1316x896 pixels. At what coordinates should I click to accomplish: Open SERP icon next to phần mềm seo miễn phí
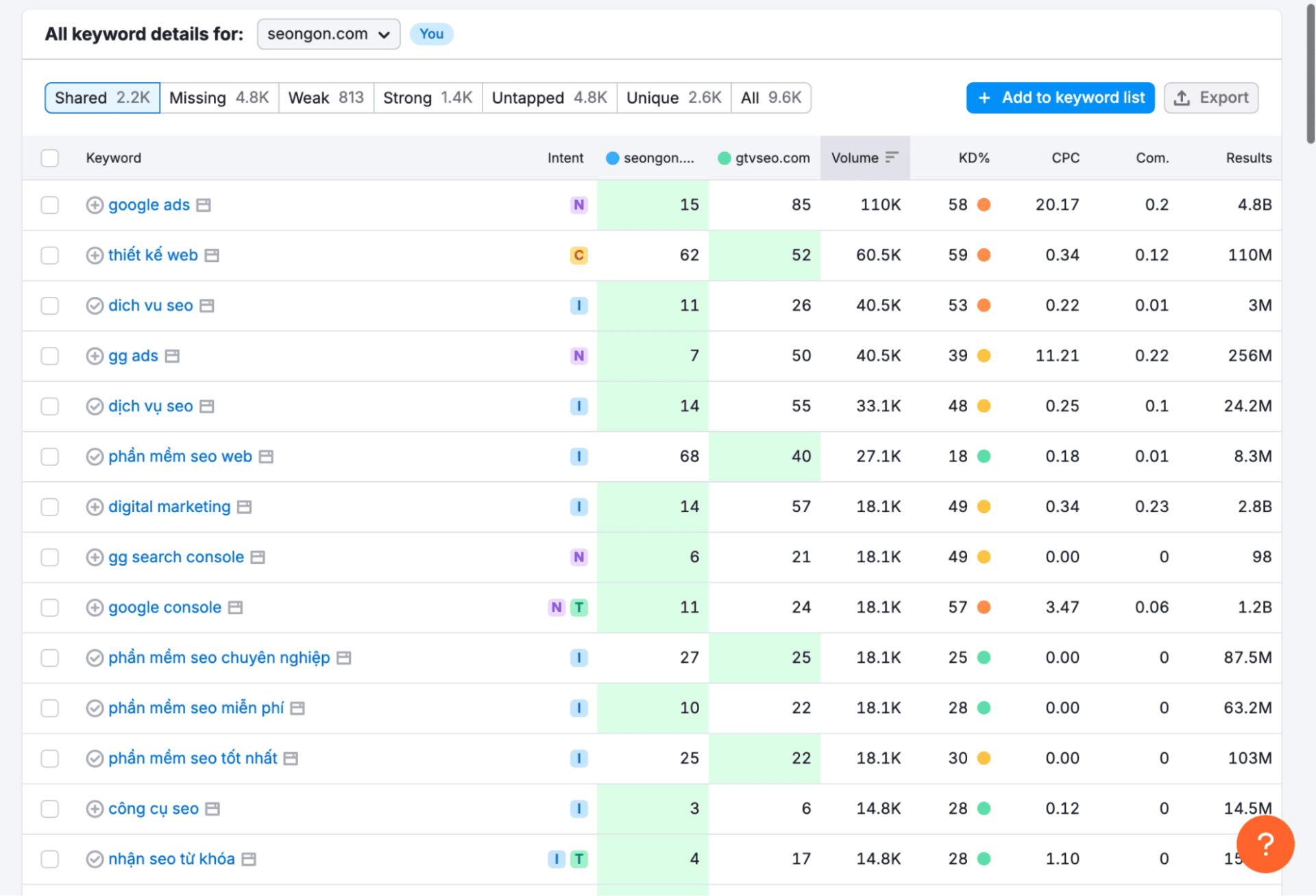coord(297,708)
